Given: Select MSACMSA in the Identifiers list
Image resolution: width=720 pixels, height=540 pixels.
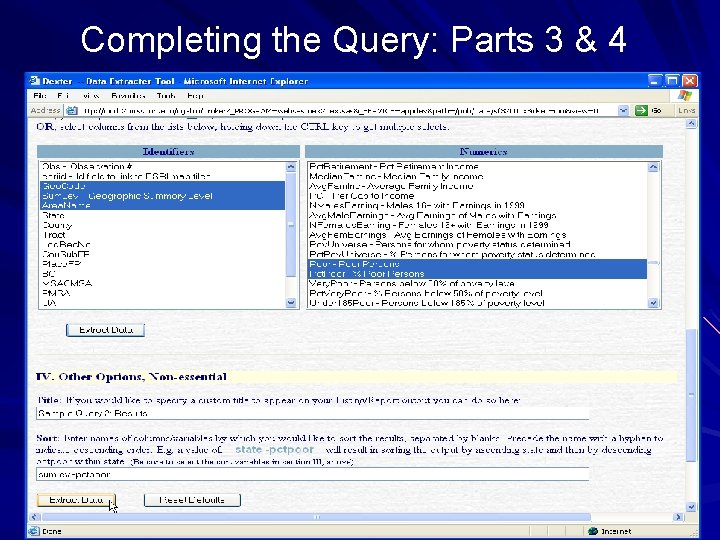Looking at the screenshot, I should pos(163,283).
